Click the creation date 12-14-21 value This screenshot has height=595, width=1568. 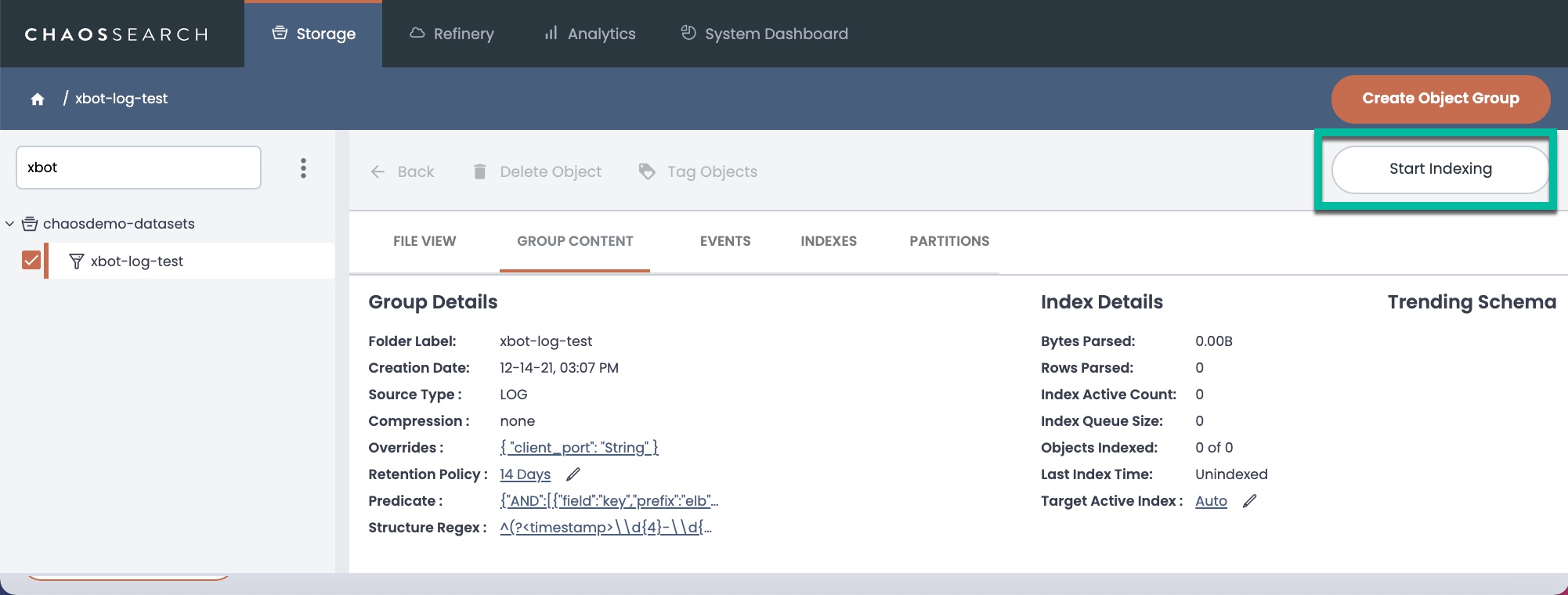[559, 368]
